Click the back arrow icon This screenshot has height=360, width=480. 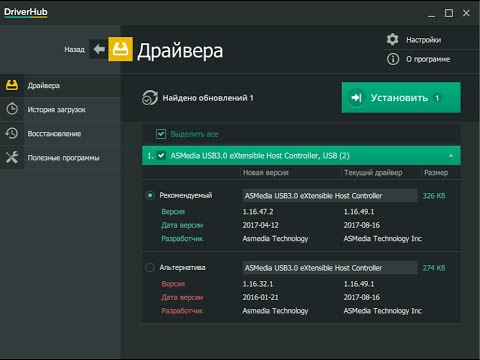click(99, 49)
